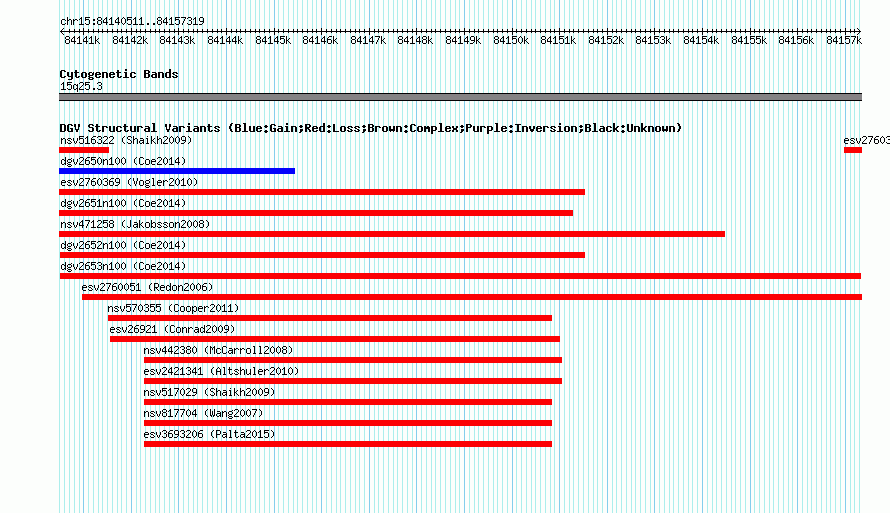Open nsv517029 (Shaikh2009) variant
Screen dimensions: 890x513
click(209, 392)
